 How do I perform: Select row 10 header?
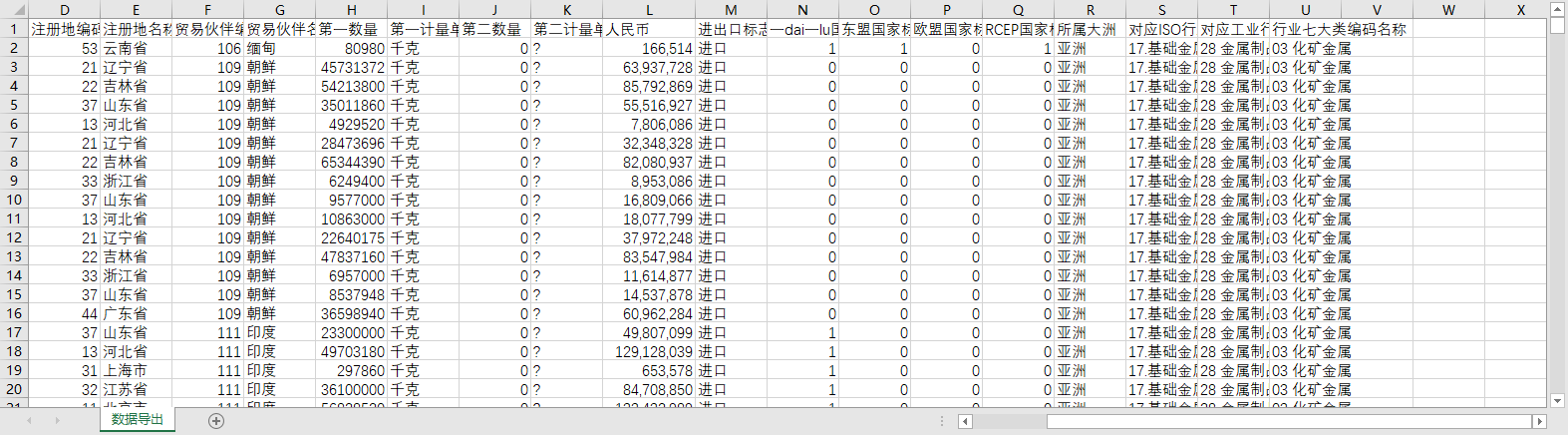pyautogui.click(x=14, y=200)
